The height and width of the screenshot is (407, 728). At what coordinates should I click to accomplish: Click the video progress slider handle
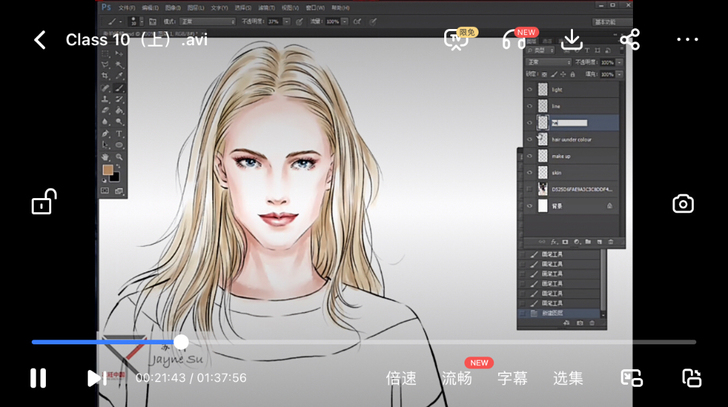pyautogui.click(x=181, y=342)
